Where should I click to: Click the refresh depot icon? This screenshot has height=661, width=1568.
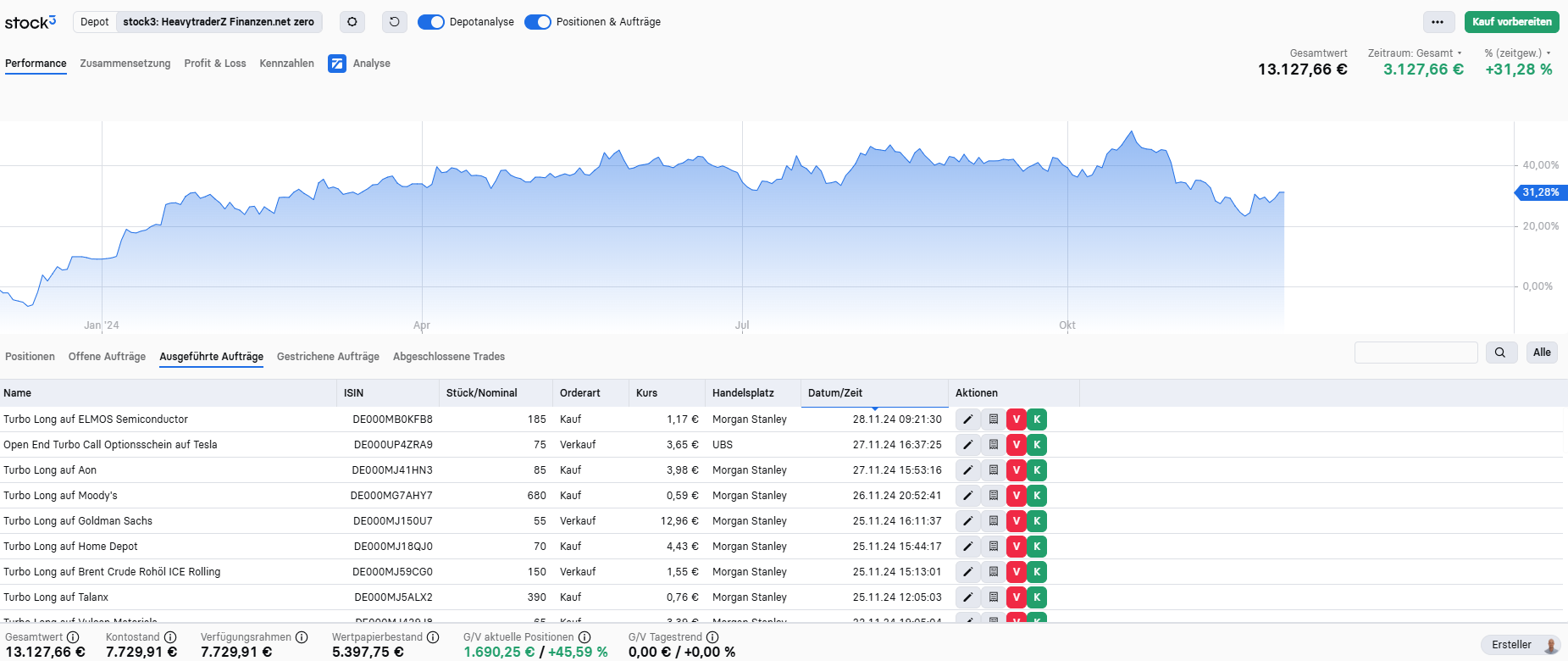click(395, 22)
